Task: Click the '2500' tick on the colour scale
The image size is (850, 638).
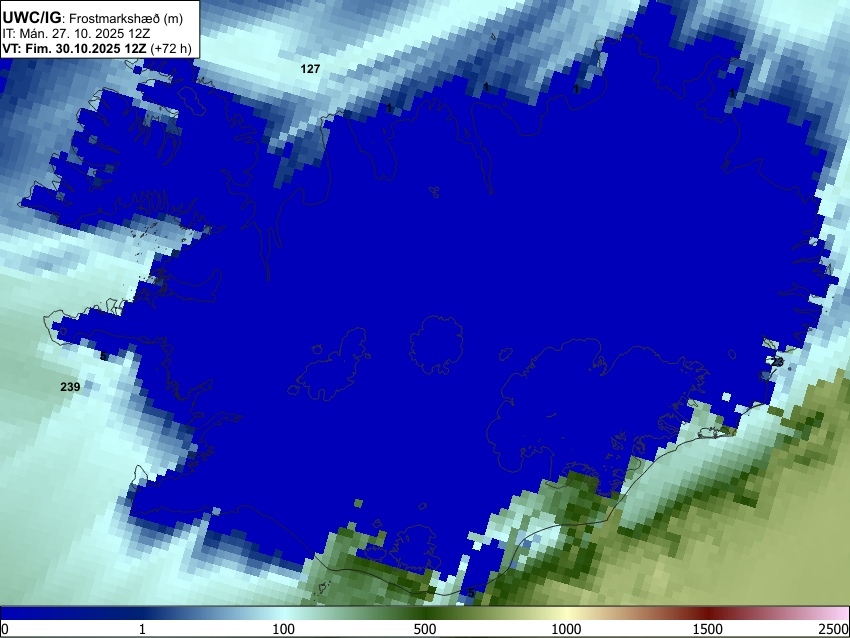Action: pos(834,629)
